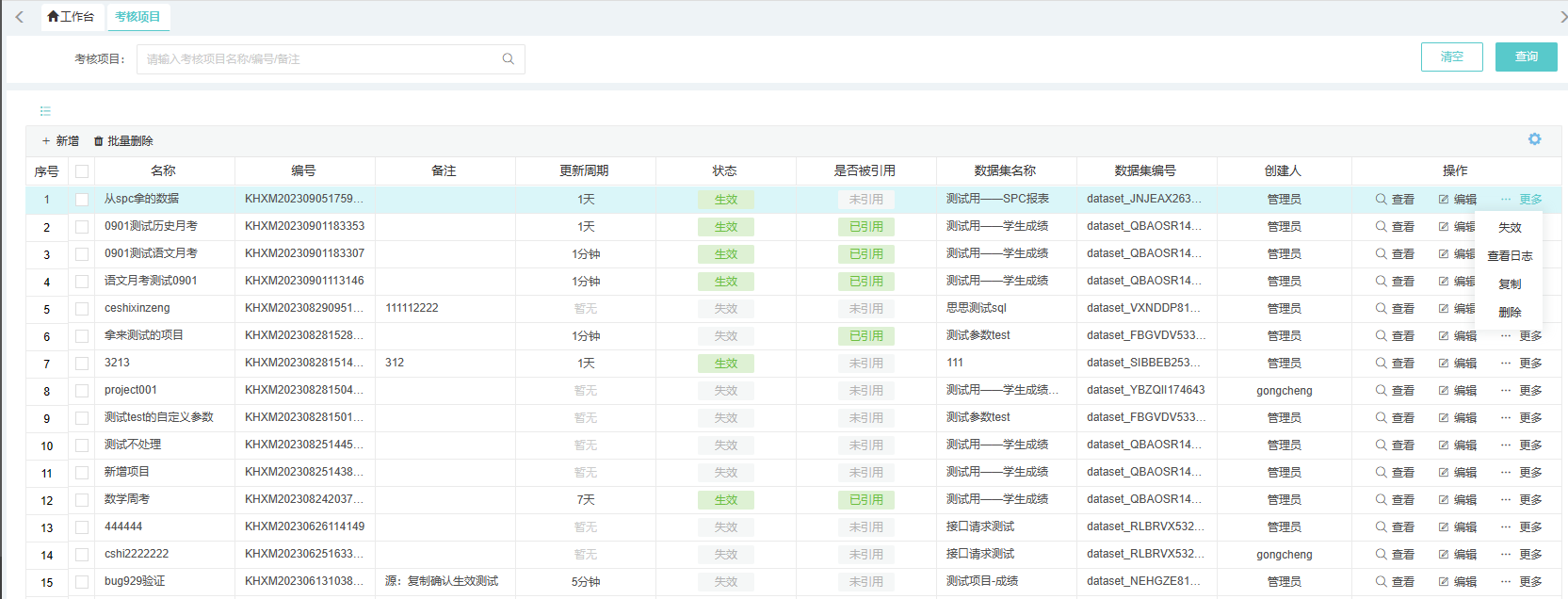
Task: Open 更多 dropdown for project001
Action: pos(1522,391)
